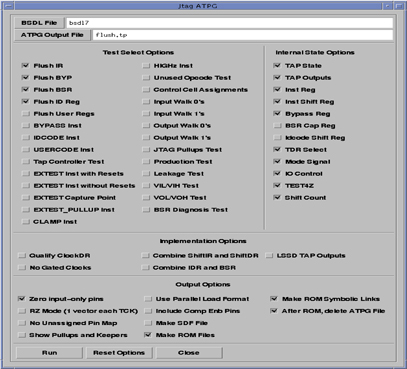407x369 pixels.
Task: Click the Reset Options button
Action: click(x=119, y=353)
